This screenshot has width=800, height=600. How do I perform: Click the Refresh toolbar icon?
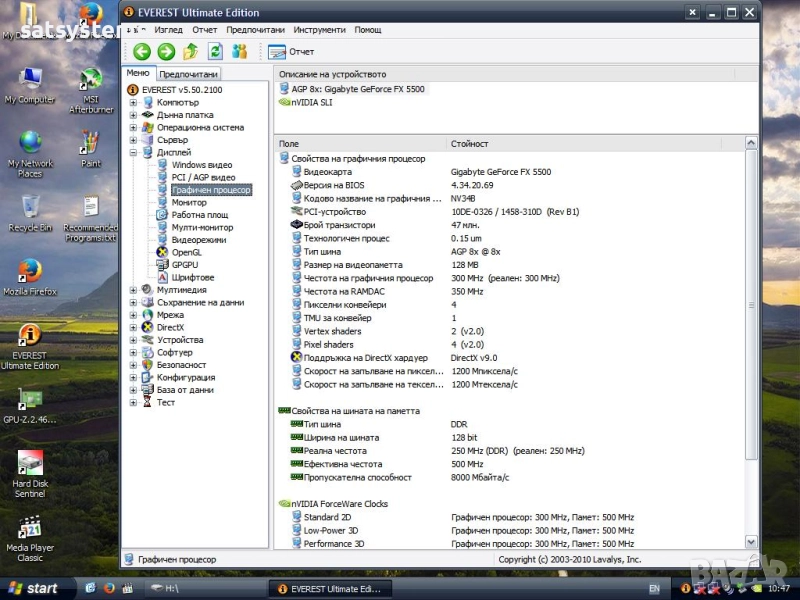click(214, 51)
